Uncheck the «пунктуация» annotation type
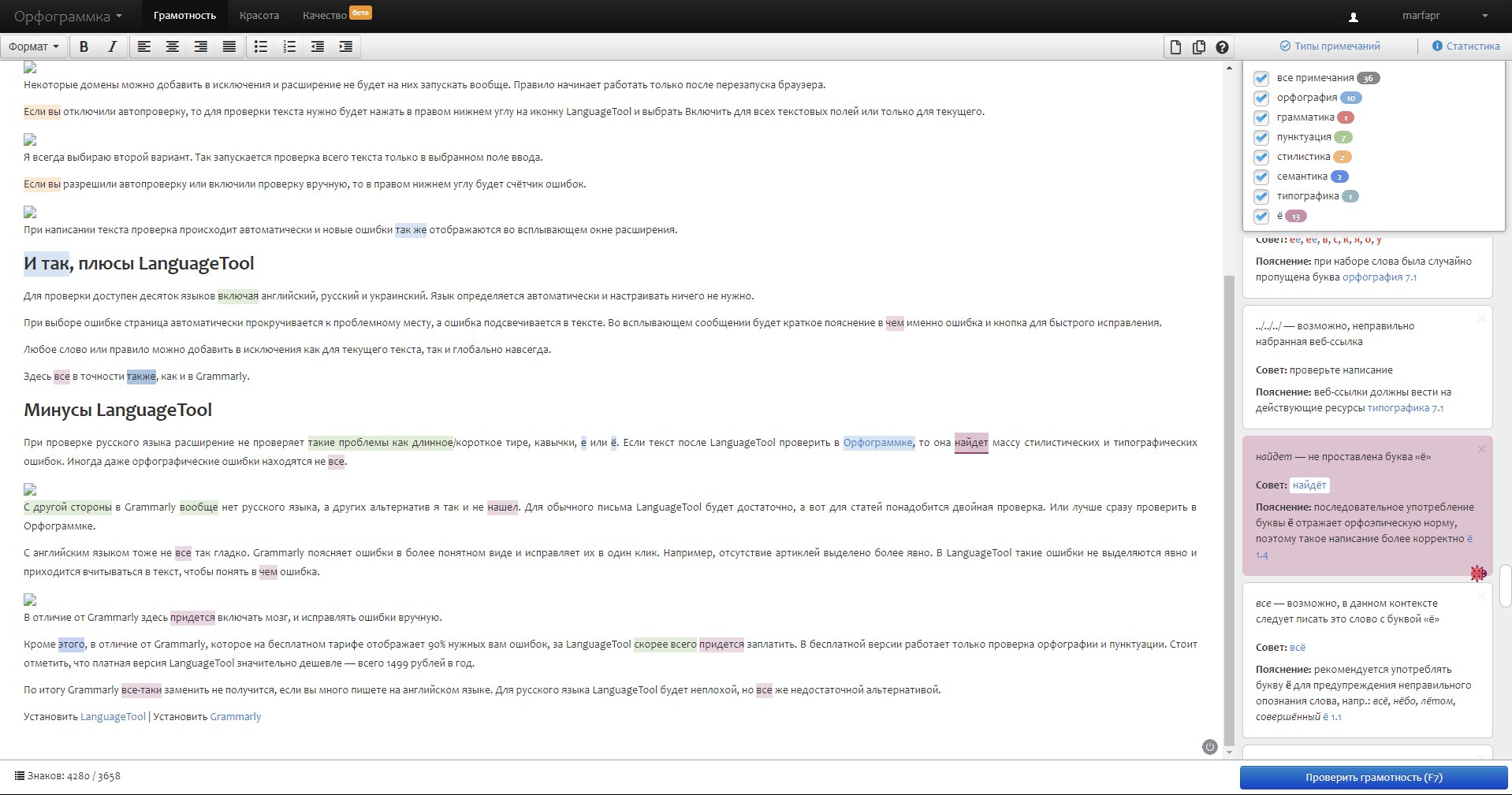 (x=1261, y=137)
